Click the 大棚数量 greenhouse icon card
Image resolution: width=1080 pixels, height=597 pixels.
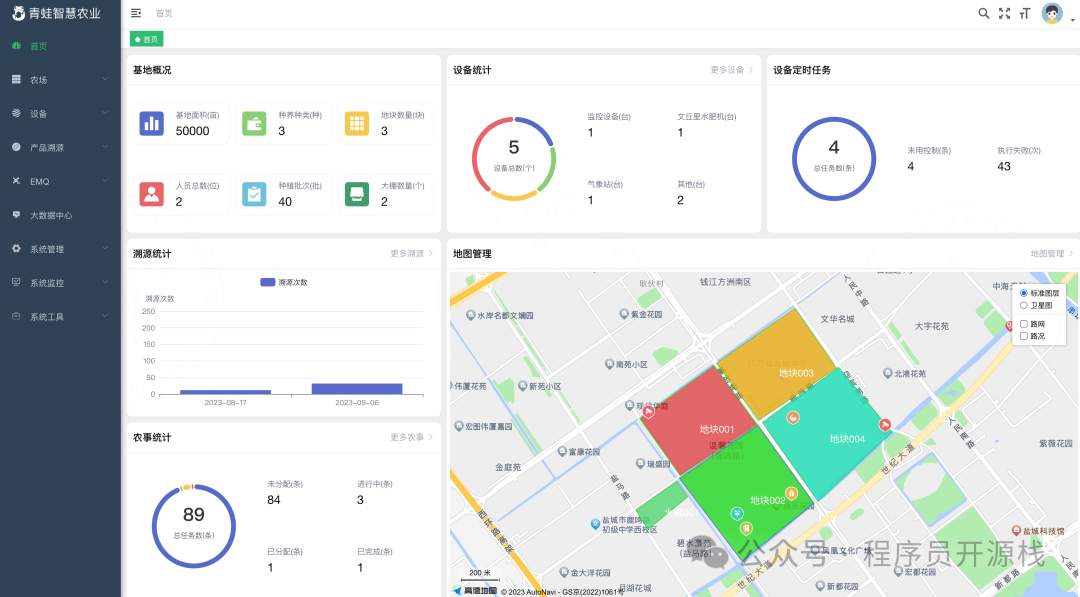[x=357, y=194]
